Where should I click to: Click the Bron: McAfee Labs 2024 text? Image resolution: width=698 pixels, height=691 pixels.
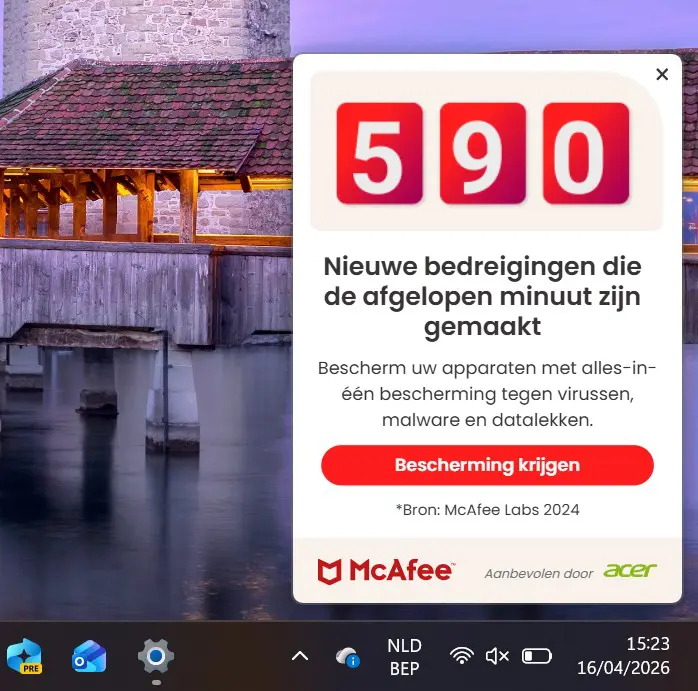487,509
